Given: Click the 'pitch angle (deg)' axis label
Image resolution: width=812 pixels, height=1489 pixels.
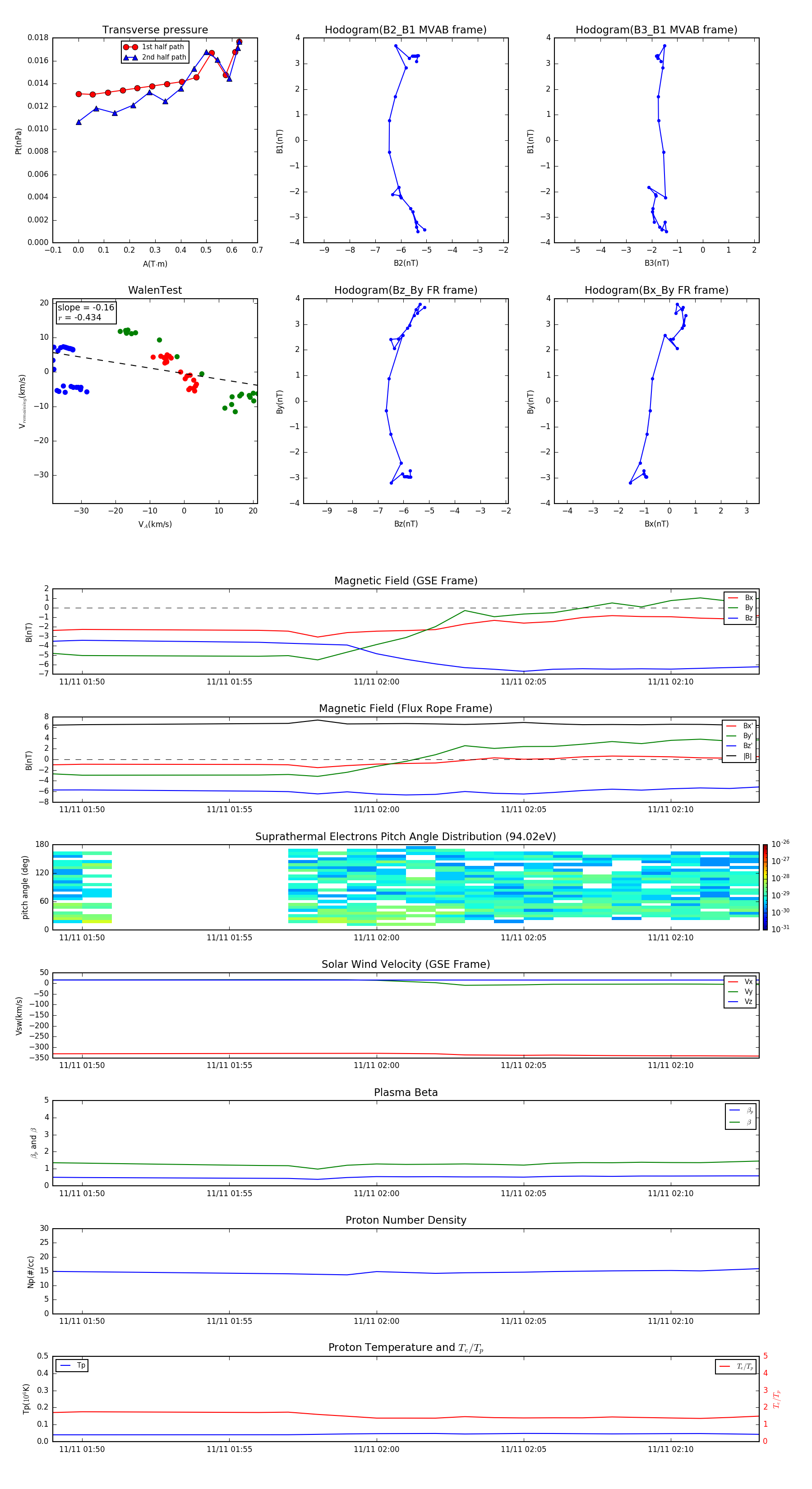Looking at the screenshot, I should point(25,887).
